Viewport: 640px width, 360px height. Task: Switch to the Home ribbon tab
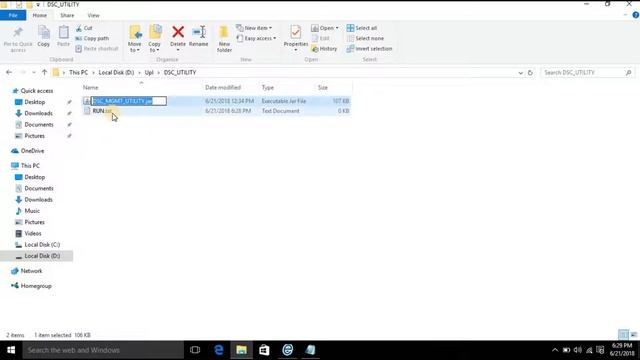pos(40,16)
